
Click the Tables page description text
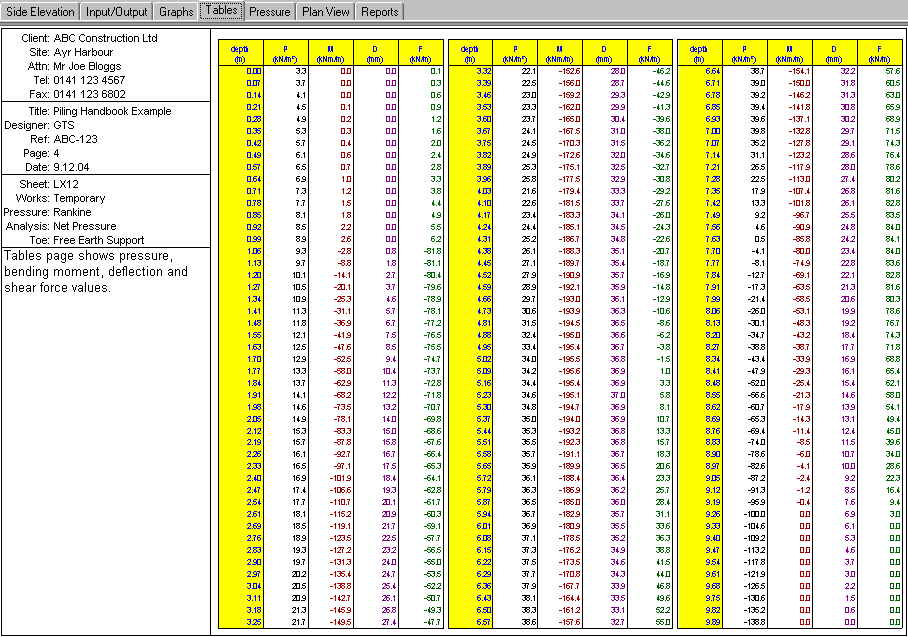click(x=95, y=271)
